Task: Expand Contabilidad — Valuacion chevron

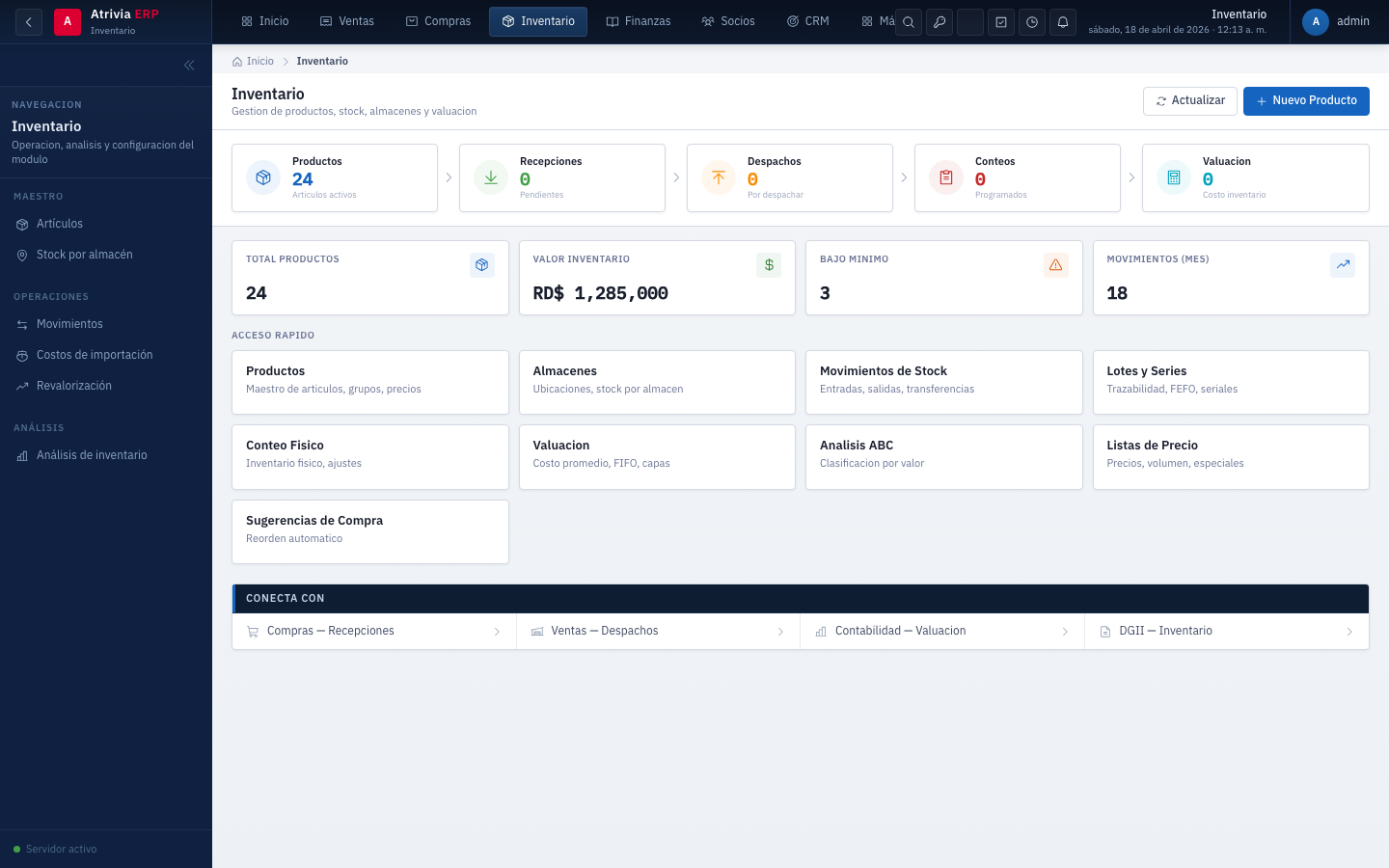Action: (x=1065, y=632)
